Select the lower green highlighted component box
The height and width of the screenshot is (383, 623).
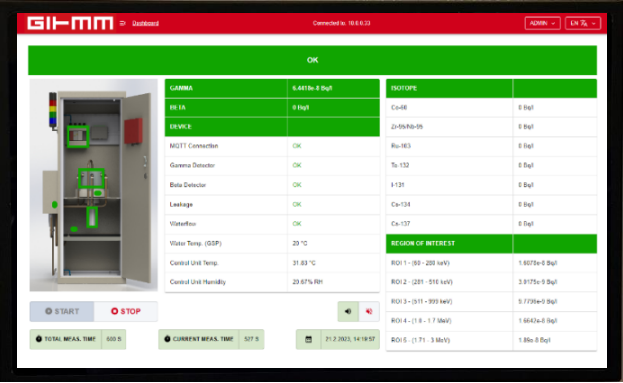(x=92, y=217)
